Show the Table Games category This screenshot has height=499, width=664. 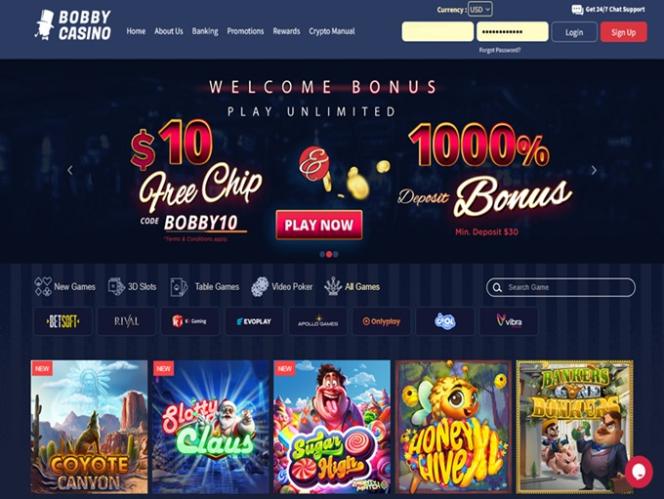(205, 287)
